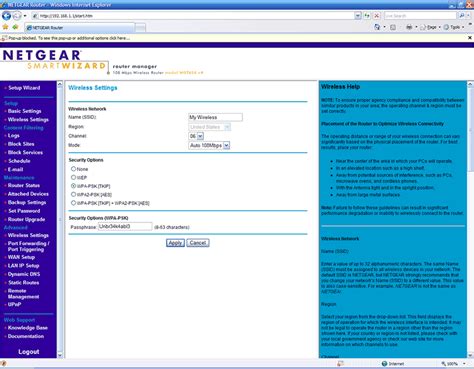Open the recent pages dropdown arrow
Image resolution: width=474 pixels, height=369 pixels.
[x=25, y=16]
